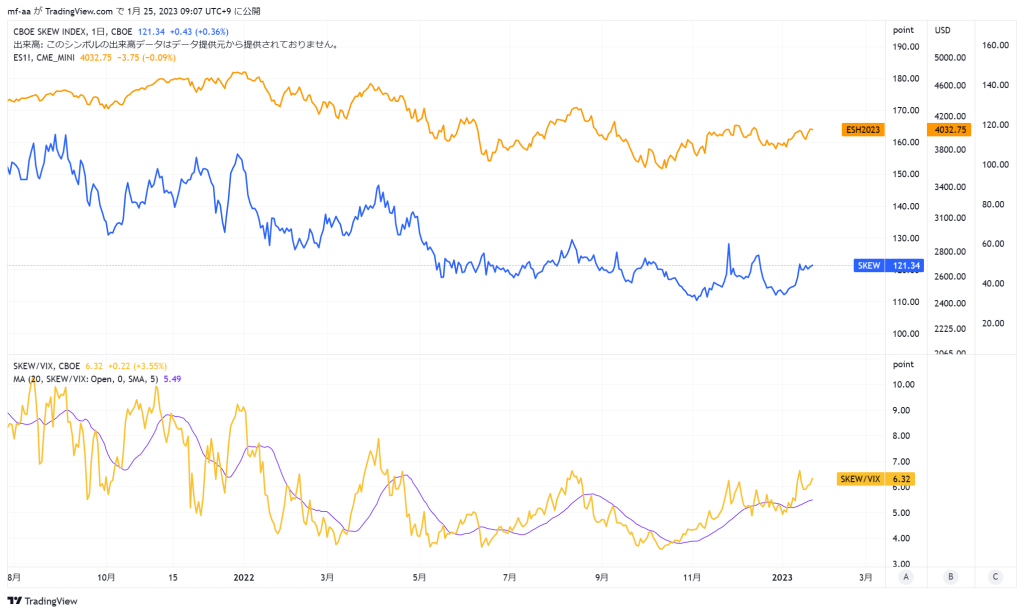
Task: Click the TradingView.com link in header
Action: tap(79, 11)
